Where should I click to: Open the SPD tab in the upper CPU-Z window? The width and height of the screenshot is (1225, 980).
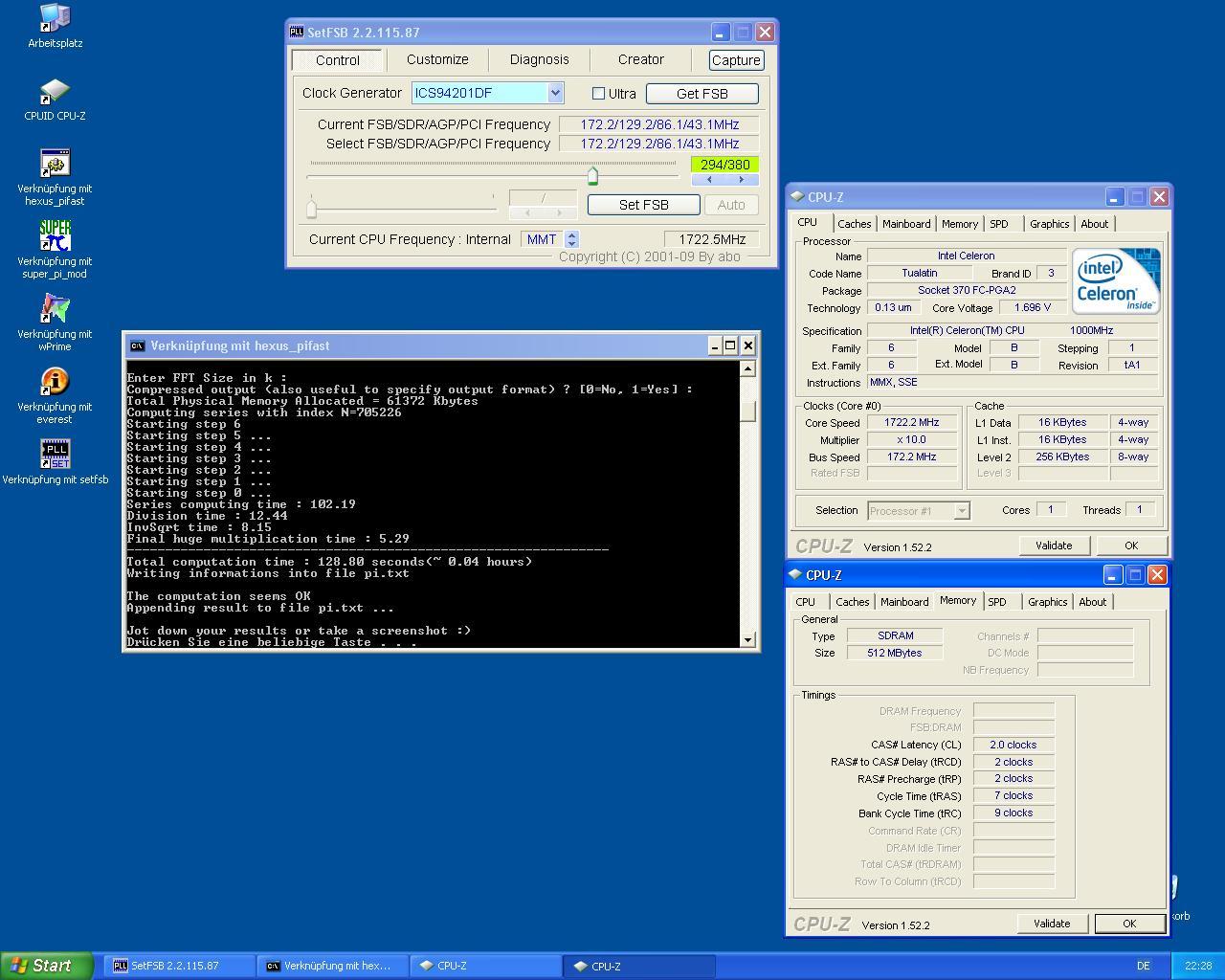tap(999, 224)
